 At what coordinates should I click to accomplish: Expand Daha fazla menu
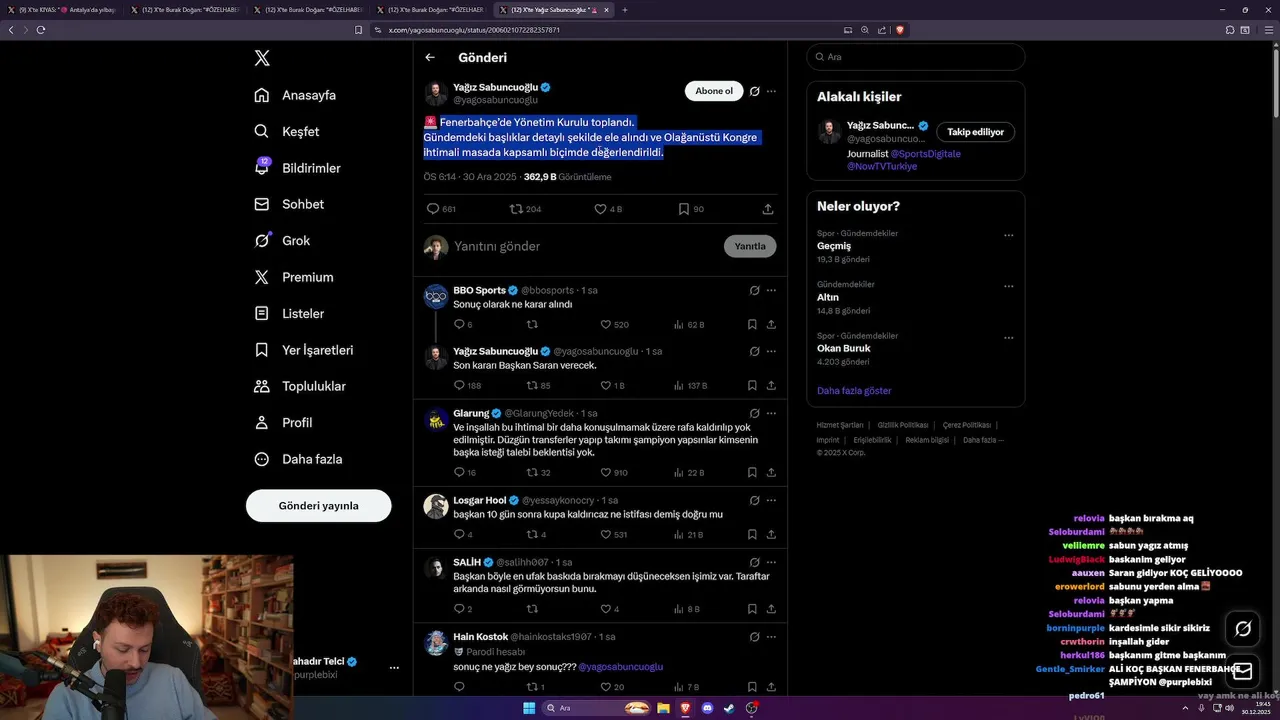point(297,459)
